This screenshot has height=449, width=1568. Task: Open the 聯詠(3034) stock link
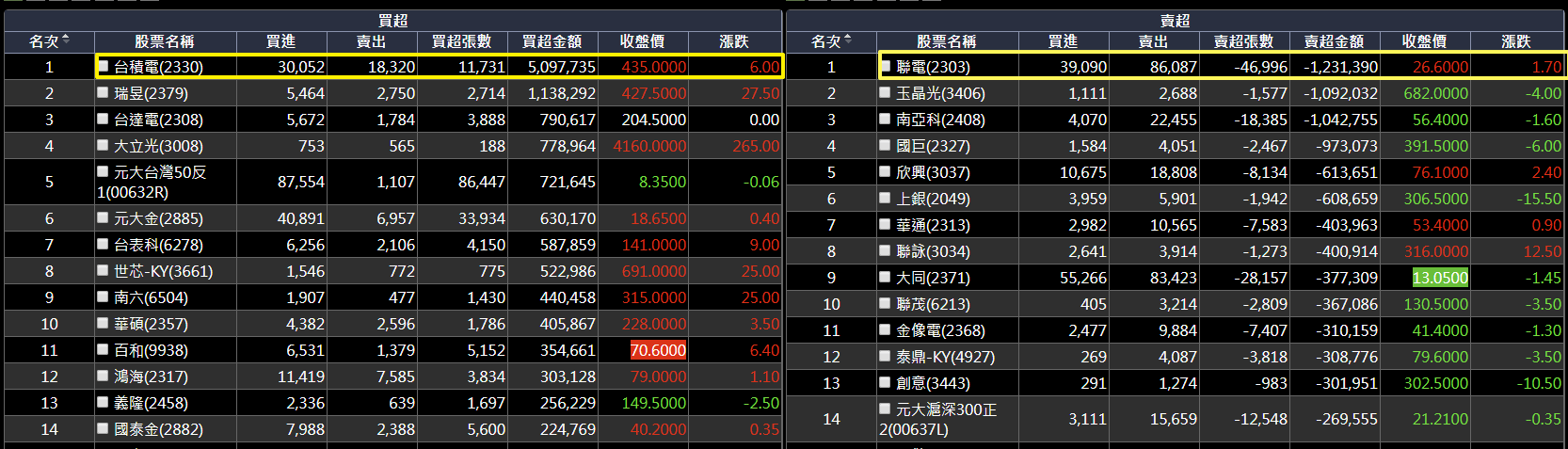[x=933, y=251]
